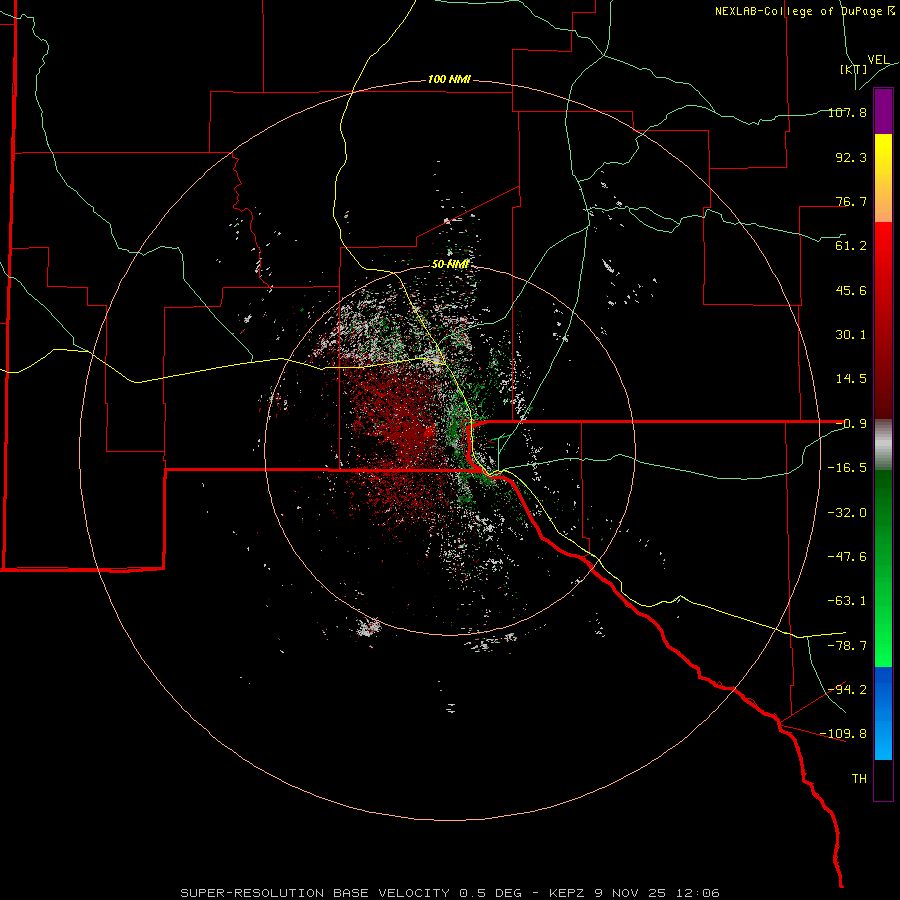Viewport: 900px width, 900px height.
Task: Pick the purple segment of the color bar
Action: 883,111
